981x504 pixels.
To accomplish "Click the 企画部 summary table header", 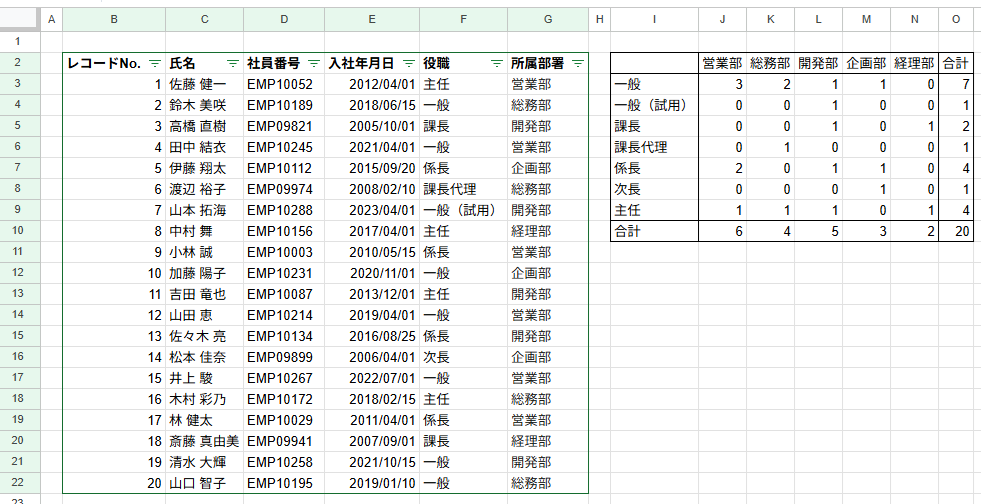I will click(x=867, y=63).
